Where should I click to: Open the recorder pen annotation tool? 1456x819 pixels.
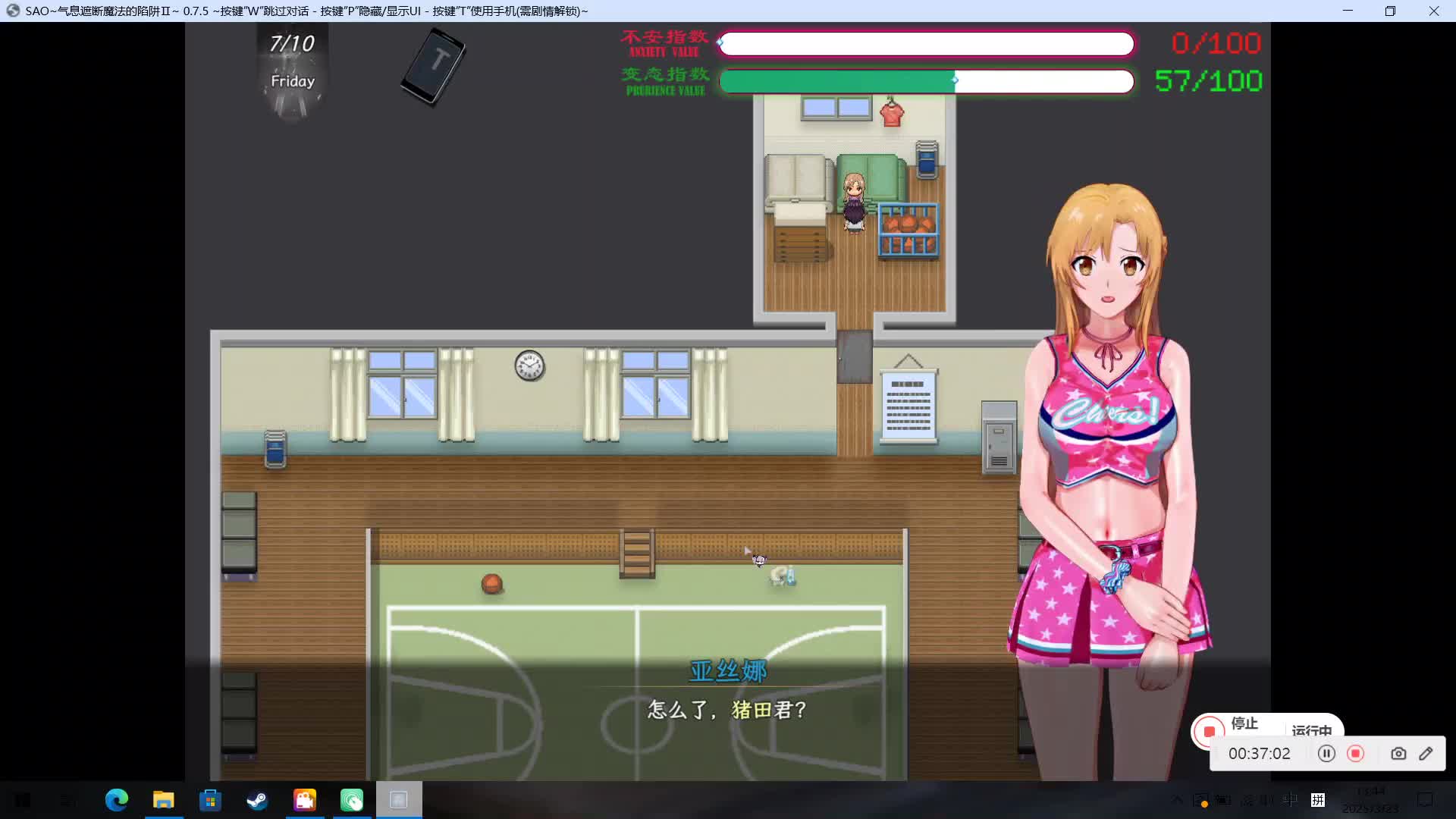point(1426,754)
